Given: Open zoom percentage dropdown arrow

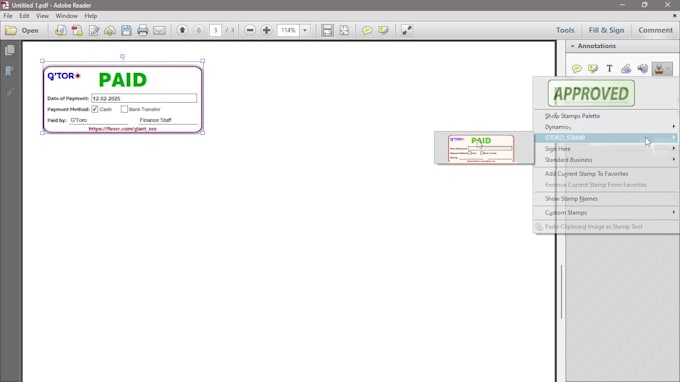Looking at the screenshot, I should pyautogui.click(x=305, y=30).
